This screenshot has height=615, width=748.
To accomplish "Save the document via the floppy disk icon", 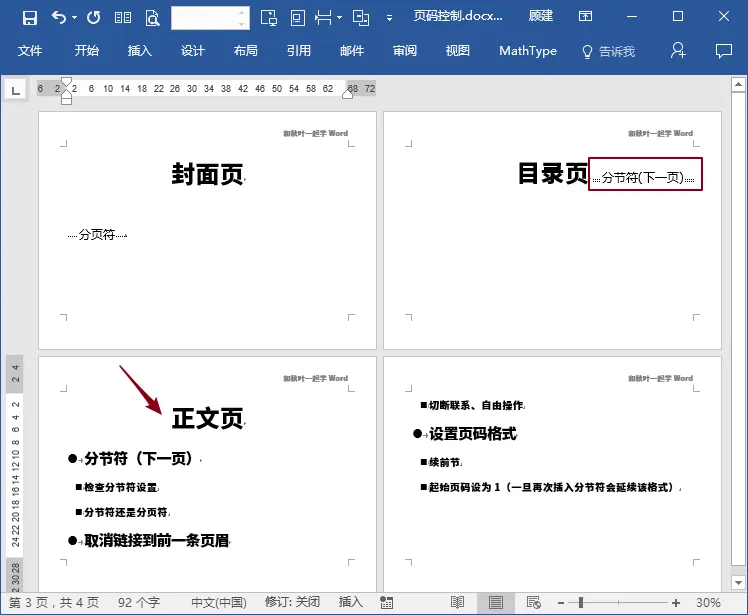I will pos(30,18).
